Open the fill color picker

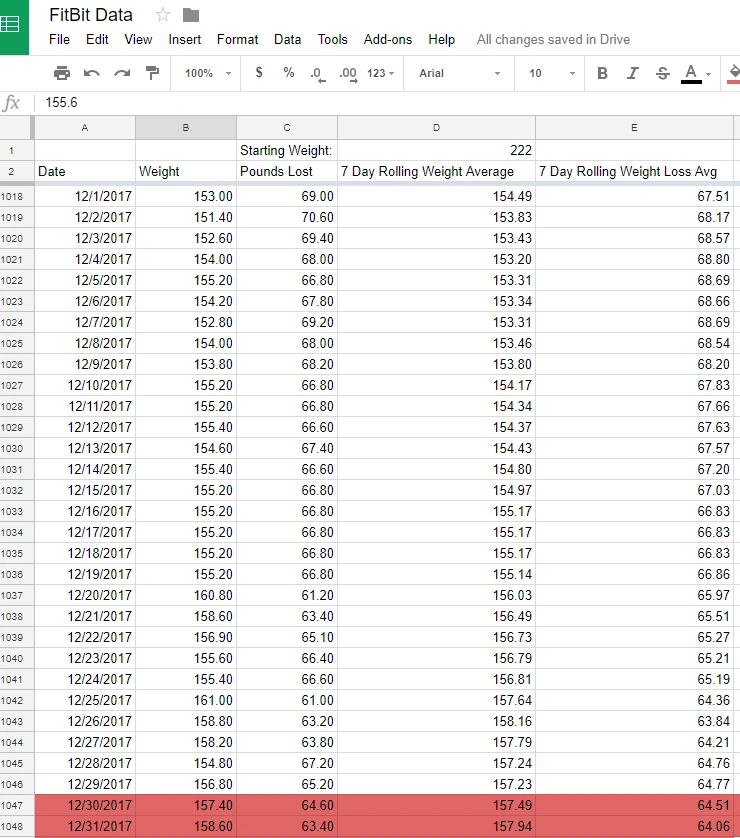tap(734, 74)
